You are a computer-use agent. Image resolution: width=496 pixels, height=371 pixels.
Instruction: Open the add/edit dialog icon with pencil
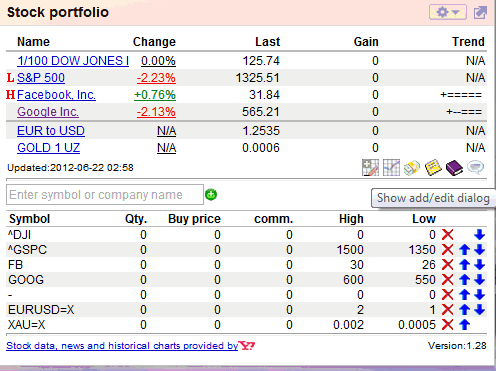(x=370, y=167)
